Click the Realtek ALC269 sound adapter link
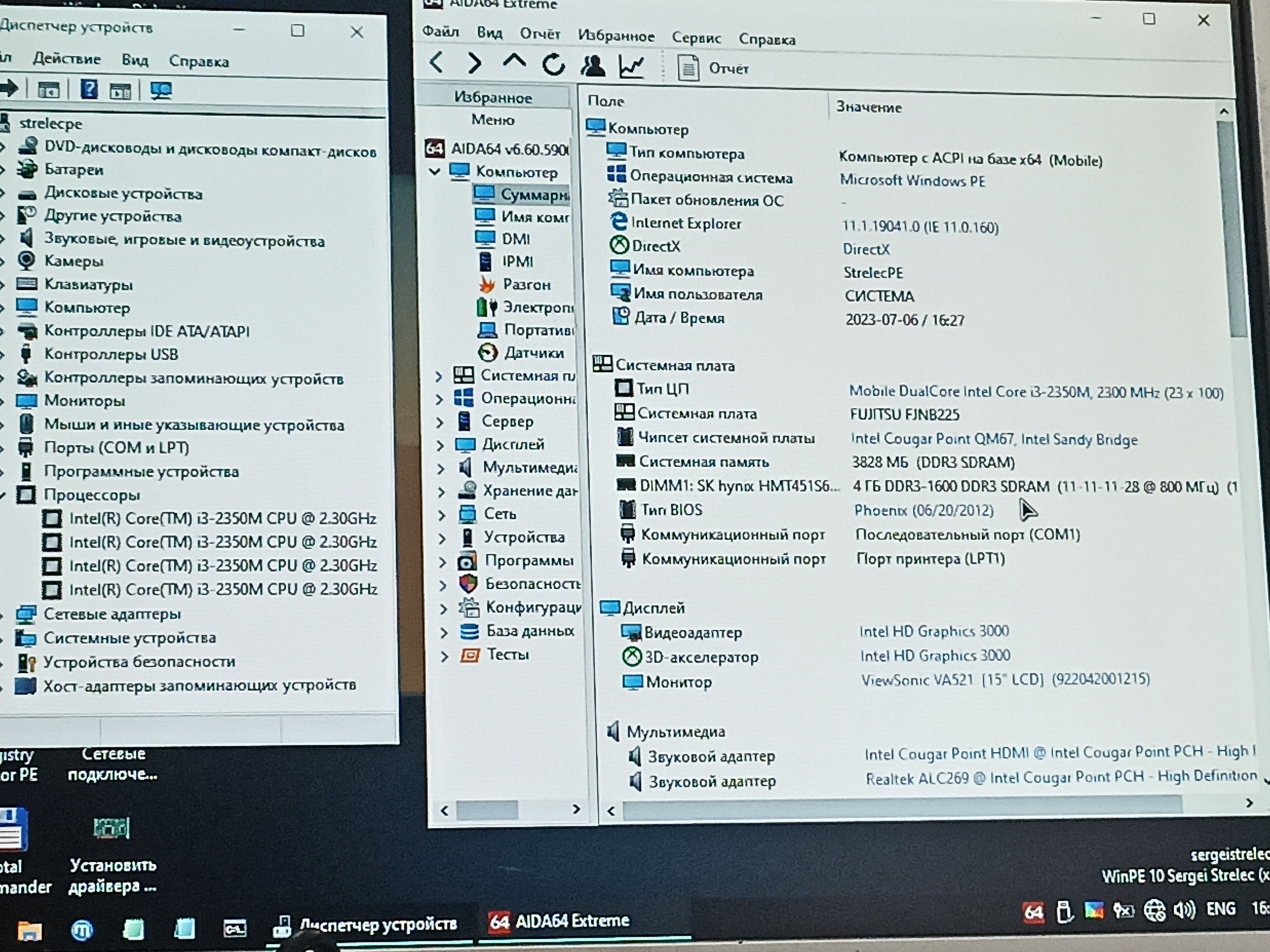The width and height of the screenshot is (1270, 952). 1061,778
